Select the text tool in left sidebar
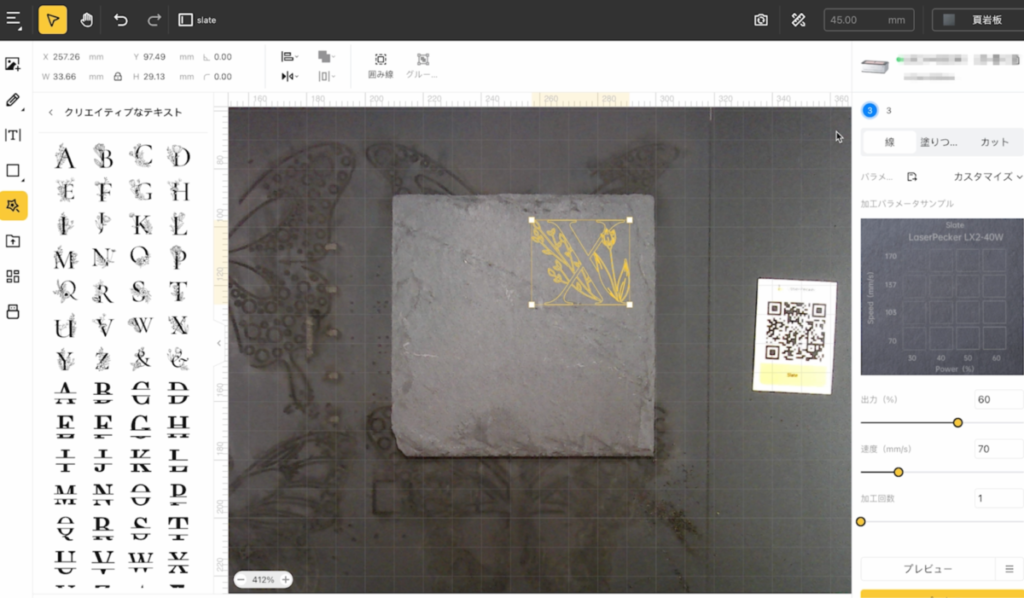Screen dimensions: 1024x598 pyautogui.click(x=13, y=135)
